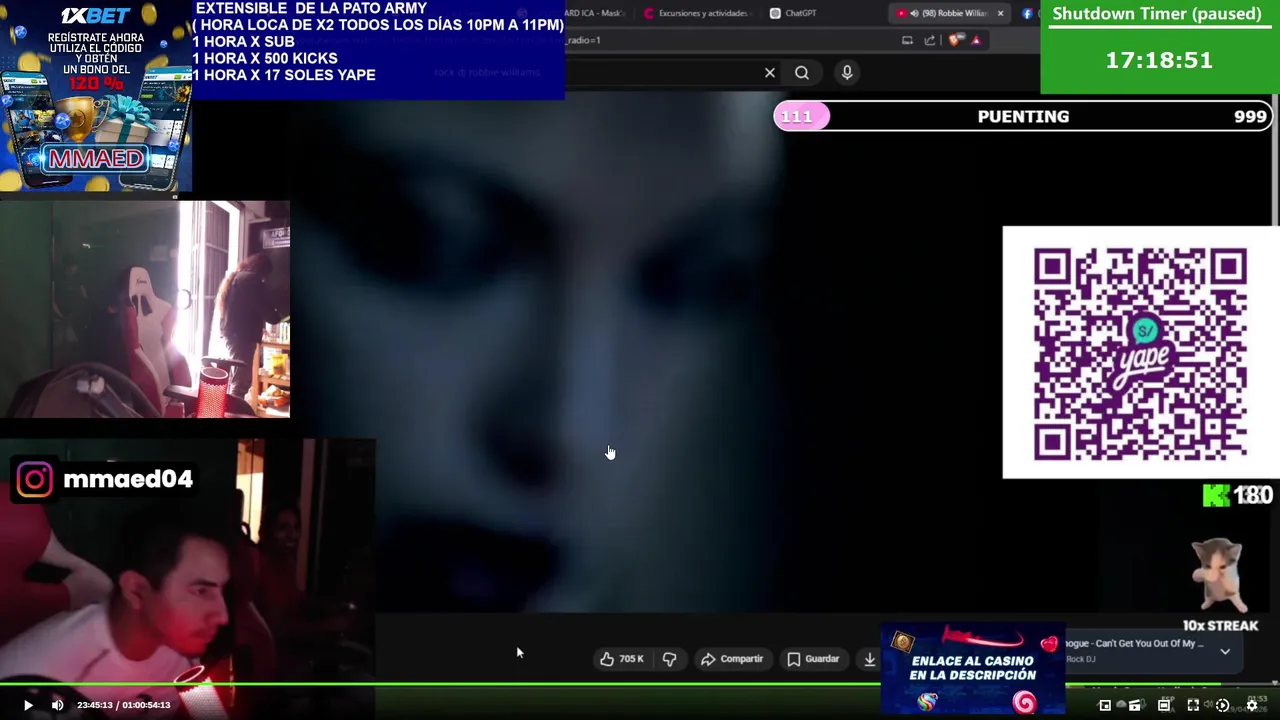Click the PUENTING goal progress bar
The image size is (1280, 720).
(x=1024, y=116)
